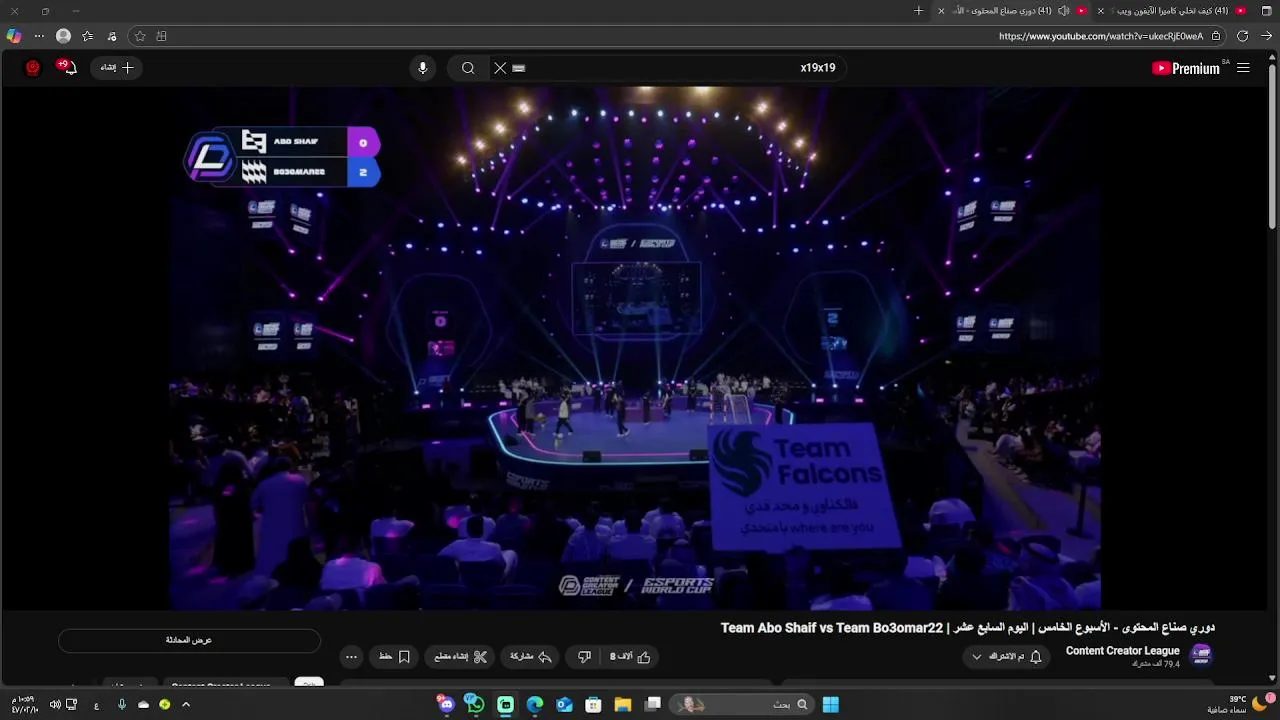Open YouTube account avatar menu

tap(33, 68)
